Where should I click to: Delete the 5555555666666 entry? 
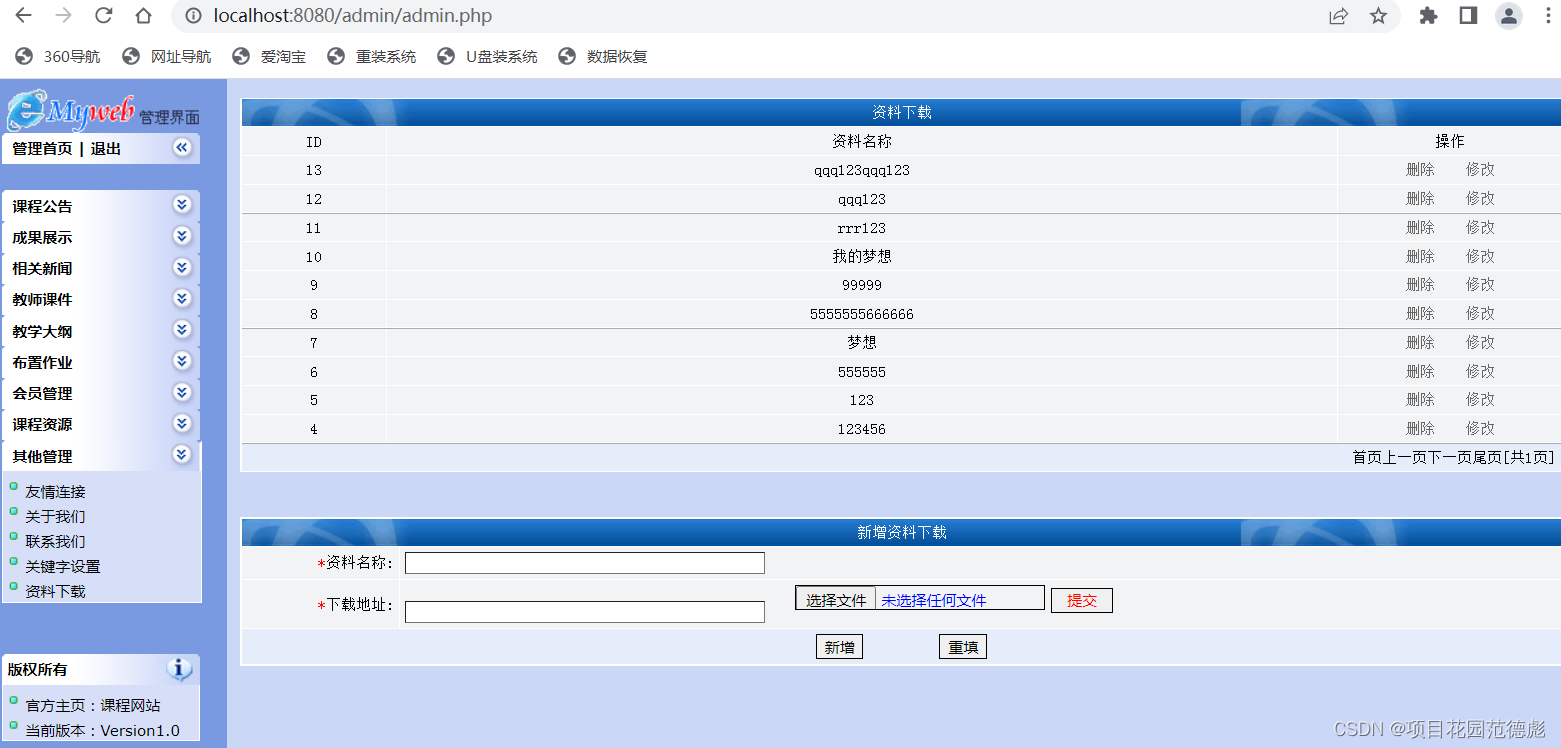[x=1420, y=314]
